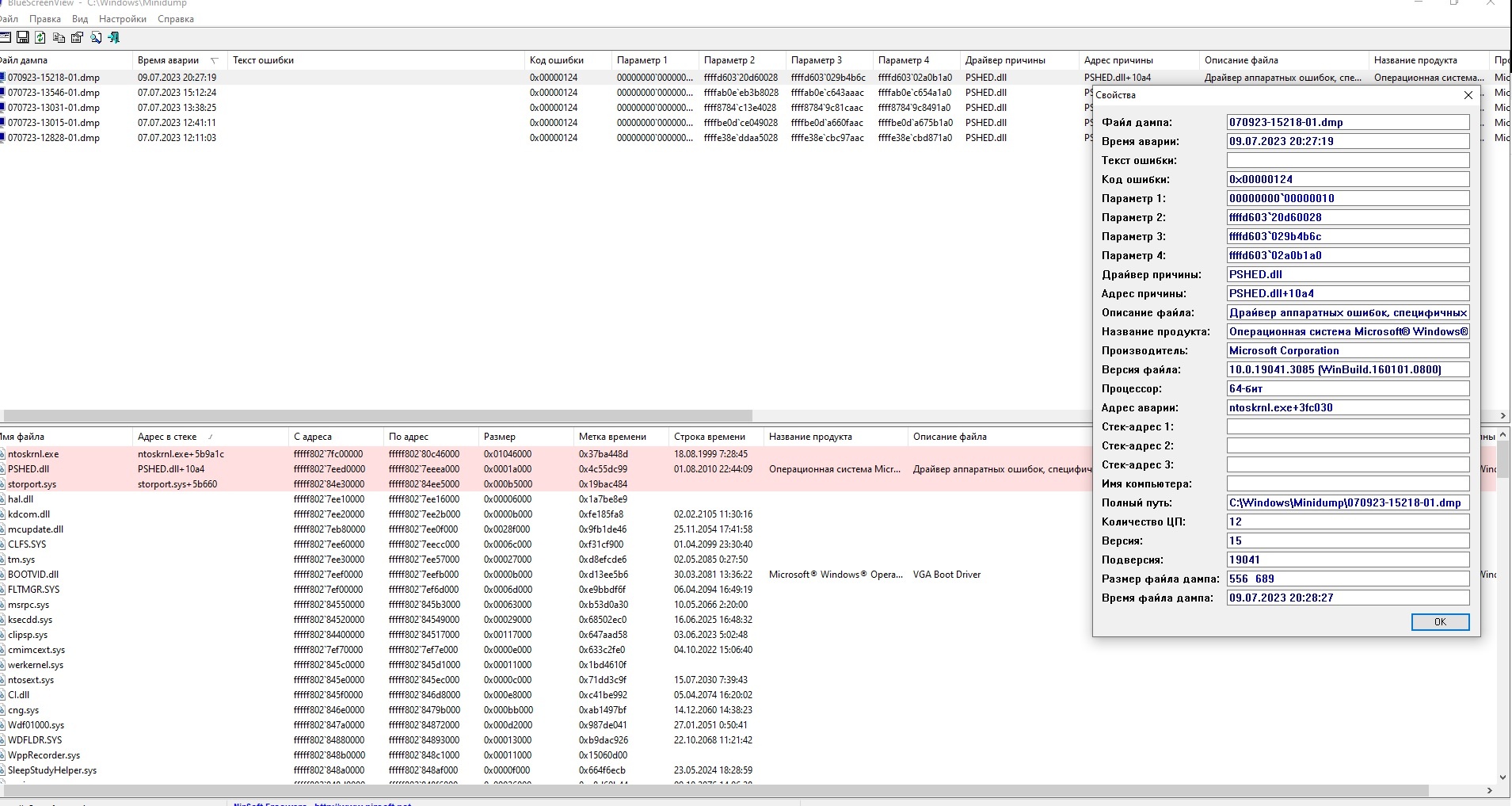This screenshot has width=1512, height=806.
Task: Open the Настройки menu
Action: coord(123,19)
